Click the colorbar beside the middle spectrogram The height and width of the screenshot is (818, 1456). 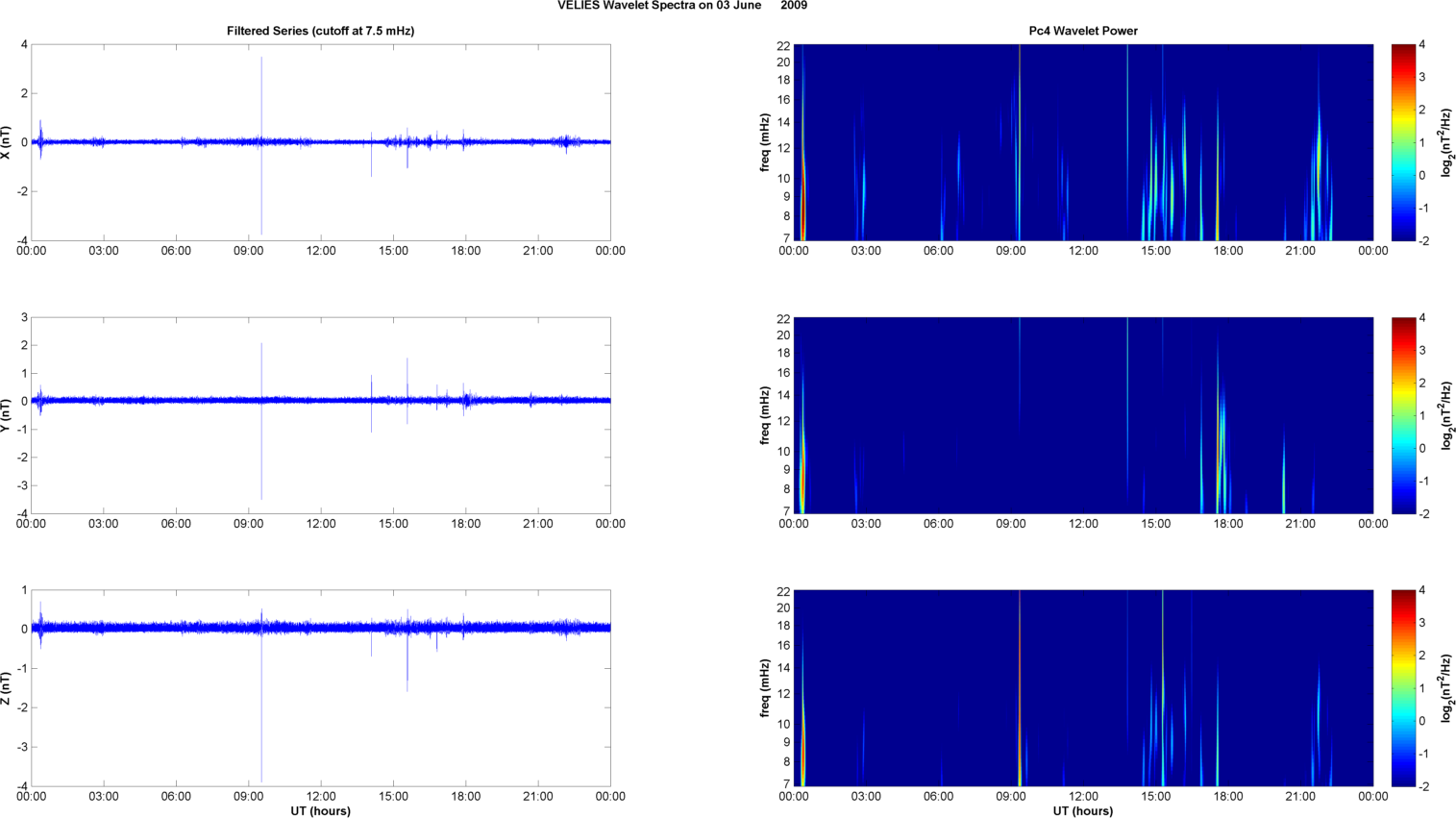1403,415
